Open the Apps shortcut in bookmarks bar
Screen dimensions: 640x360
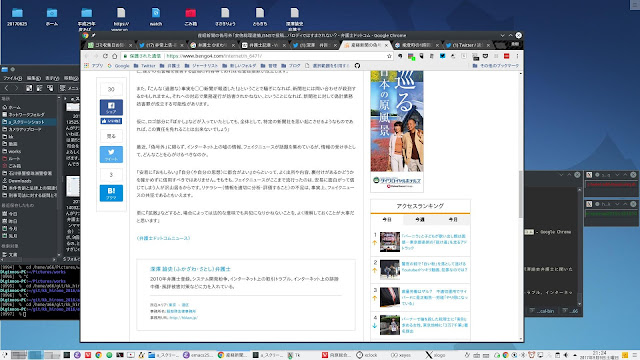(93, 65)
